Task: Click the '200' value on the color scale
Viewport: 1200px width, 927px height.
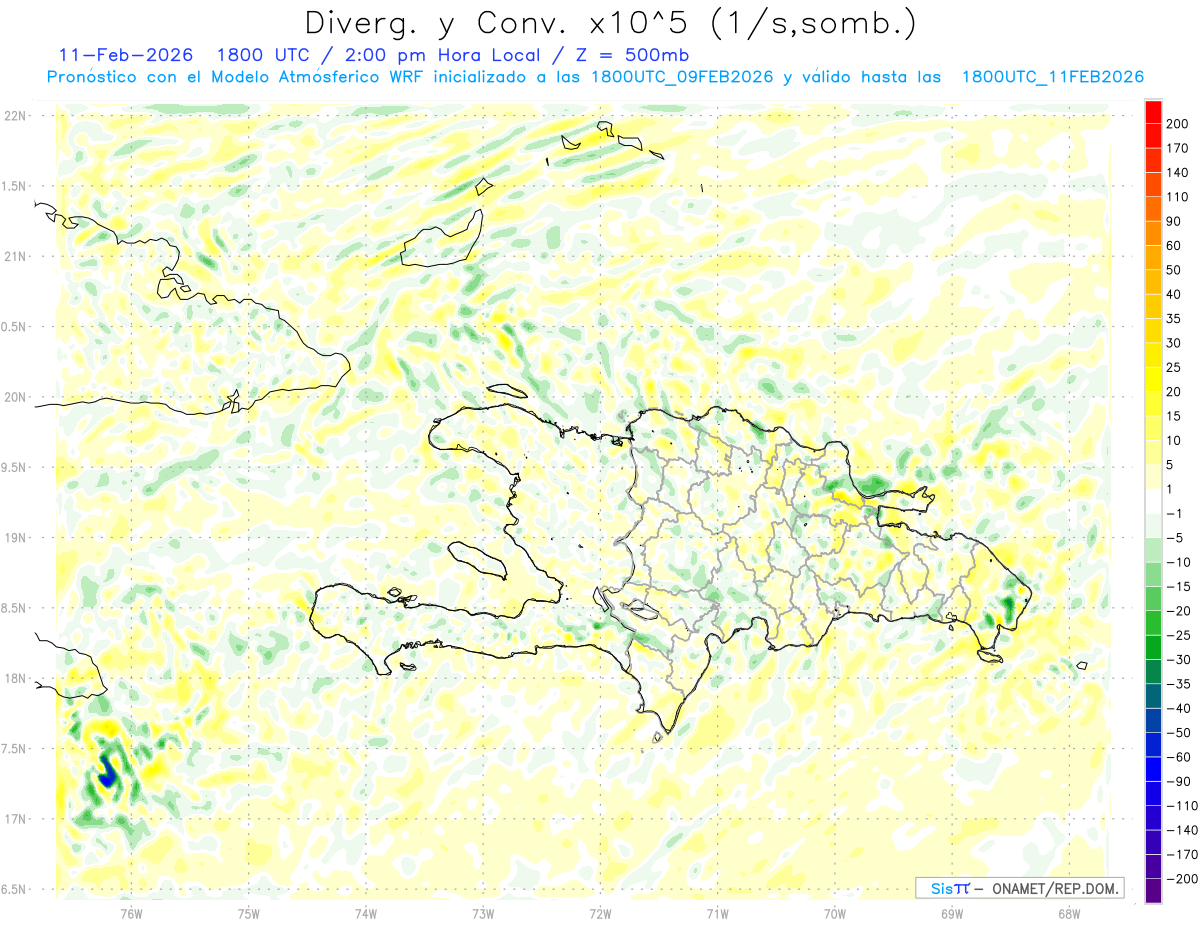Action: pos(1177,124)
